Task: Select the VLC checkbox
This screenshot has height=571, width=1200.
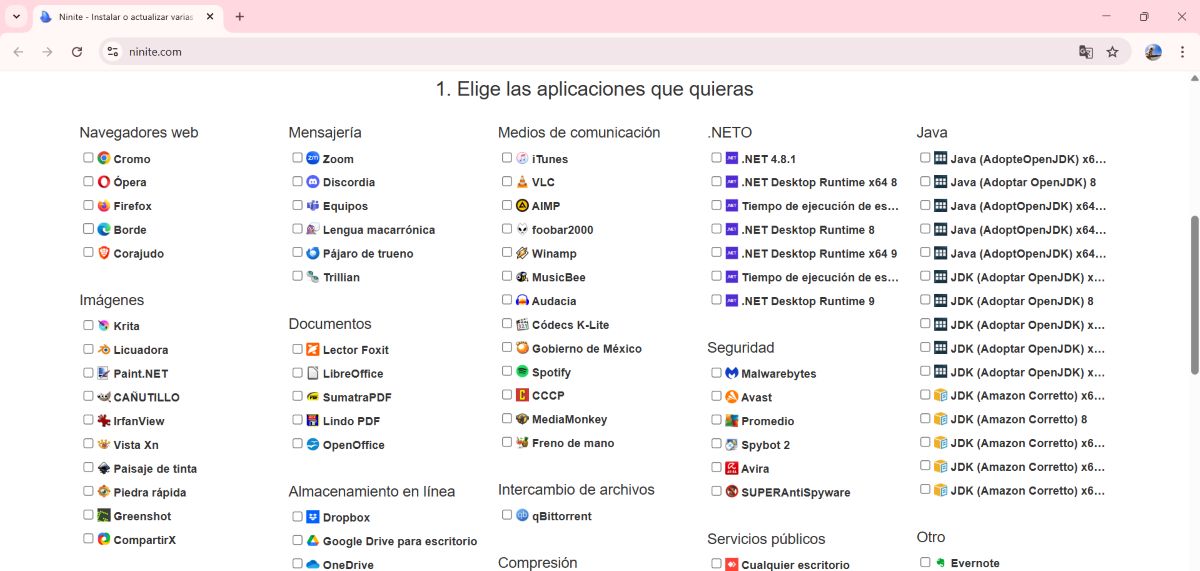Action: (x=507, y=181)
